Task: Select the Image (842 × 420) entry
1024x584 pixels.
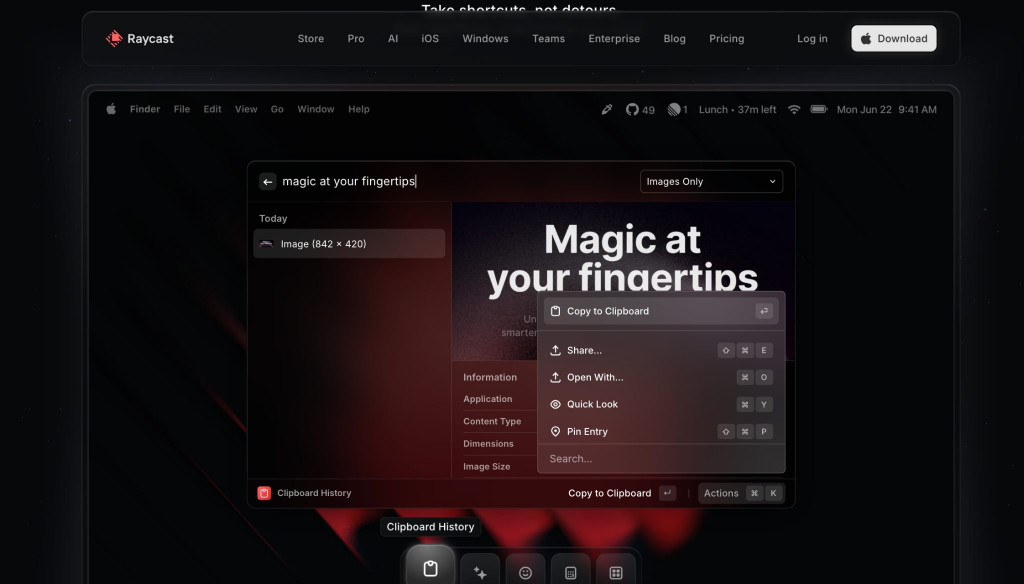Action: coord(349,244)
